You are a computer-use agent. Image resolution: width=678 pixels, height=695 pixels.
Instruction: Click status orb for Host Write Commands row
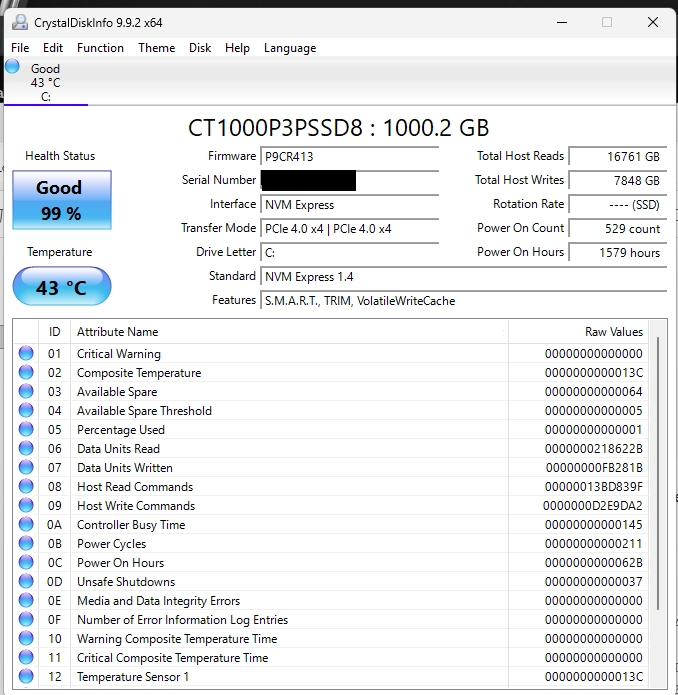click(26, 506)
